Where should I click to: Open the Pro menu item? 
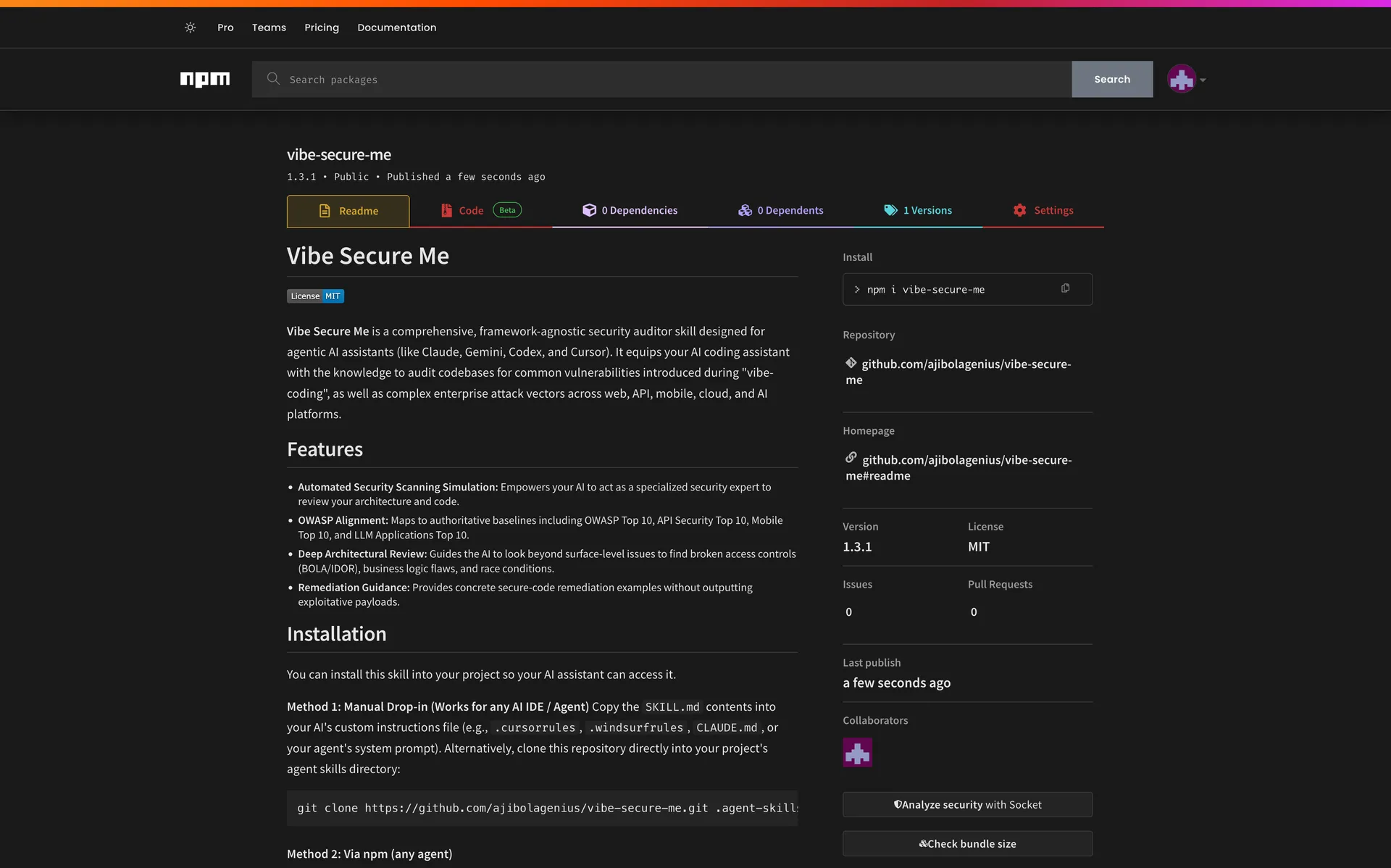(225, 28)
